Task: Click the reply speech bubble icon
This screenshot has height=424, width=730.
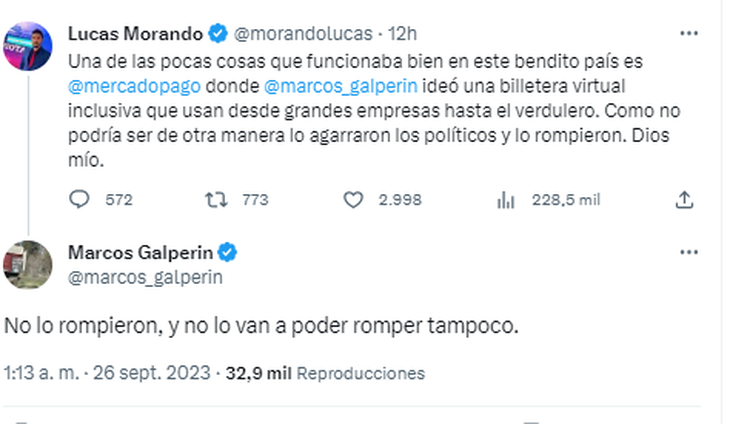Action: 80,200
